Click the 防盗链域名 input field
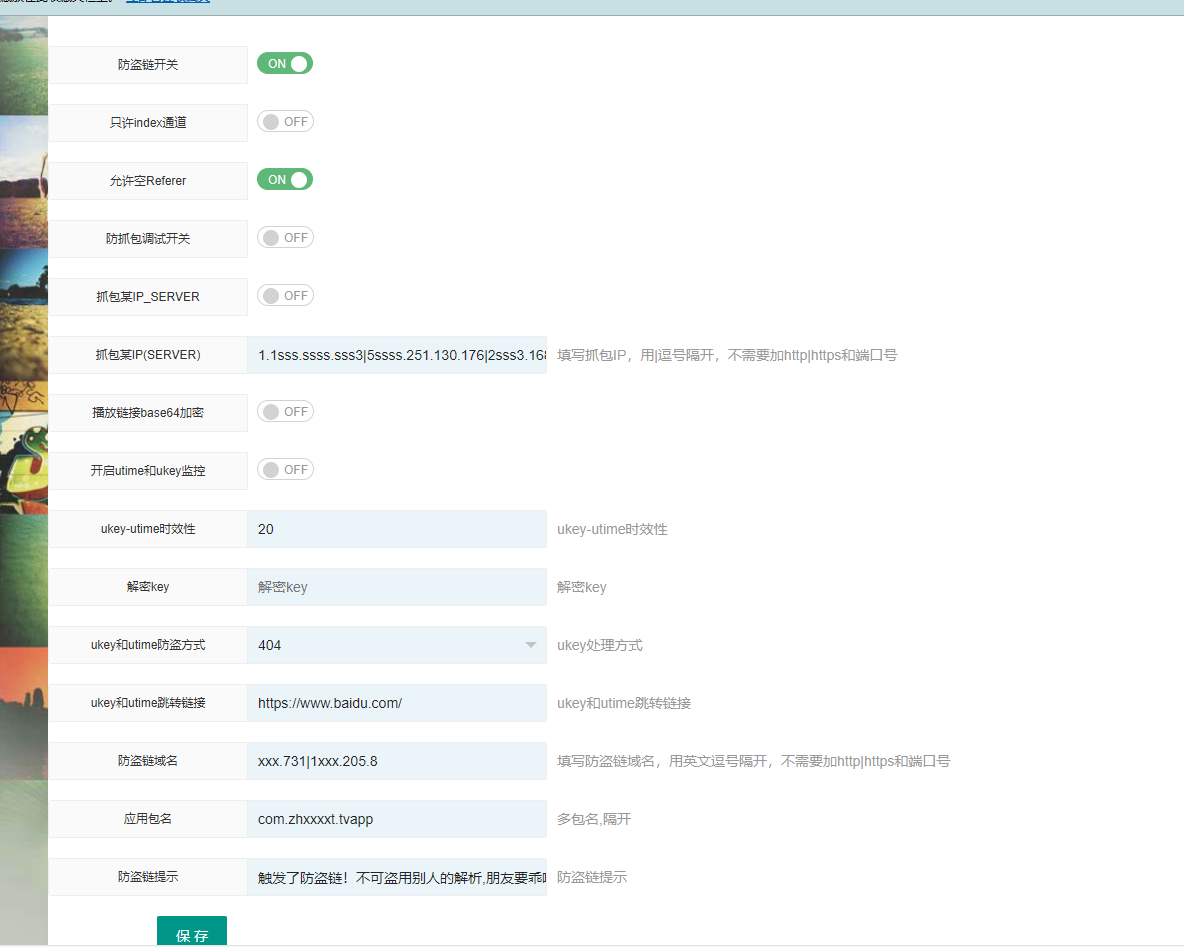The height and width of the screenshot is (947, 1184). click(397, 761)
